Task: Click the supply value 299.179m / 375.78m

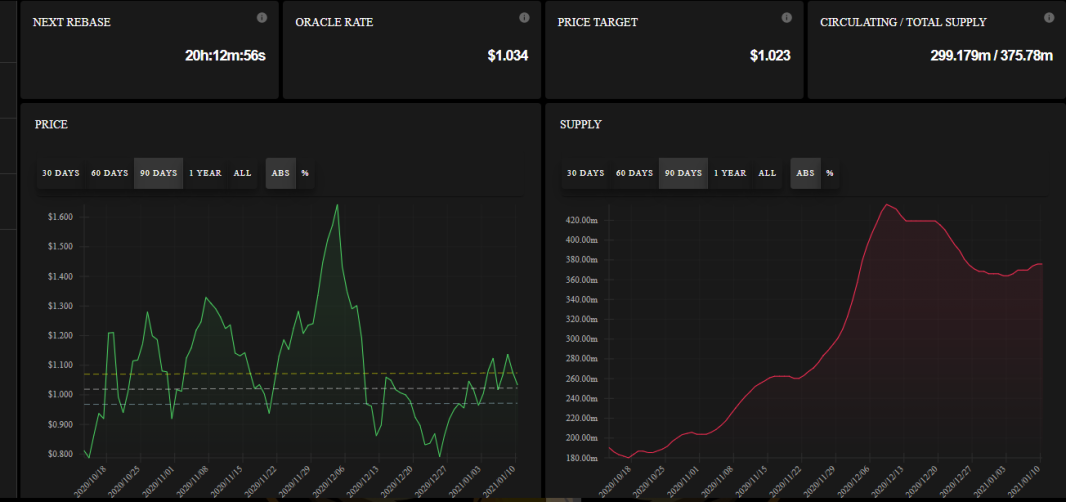Action: pyautogui.click(x=991, y=56)
